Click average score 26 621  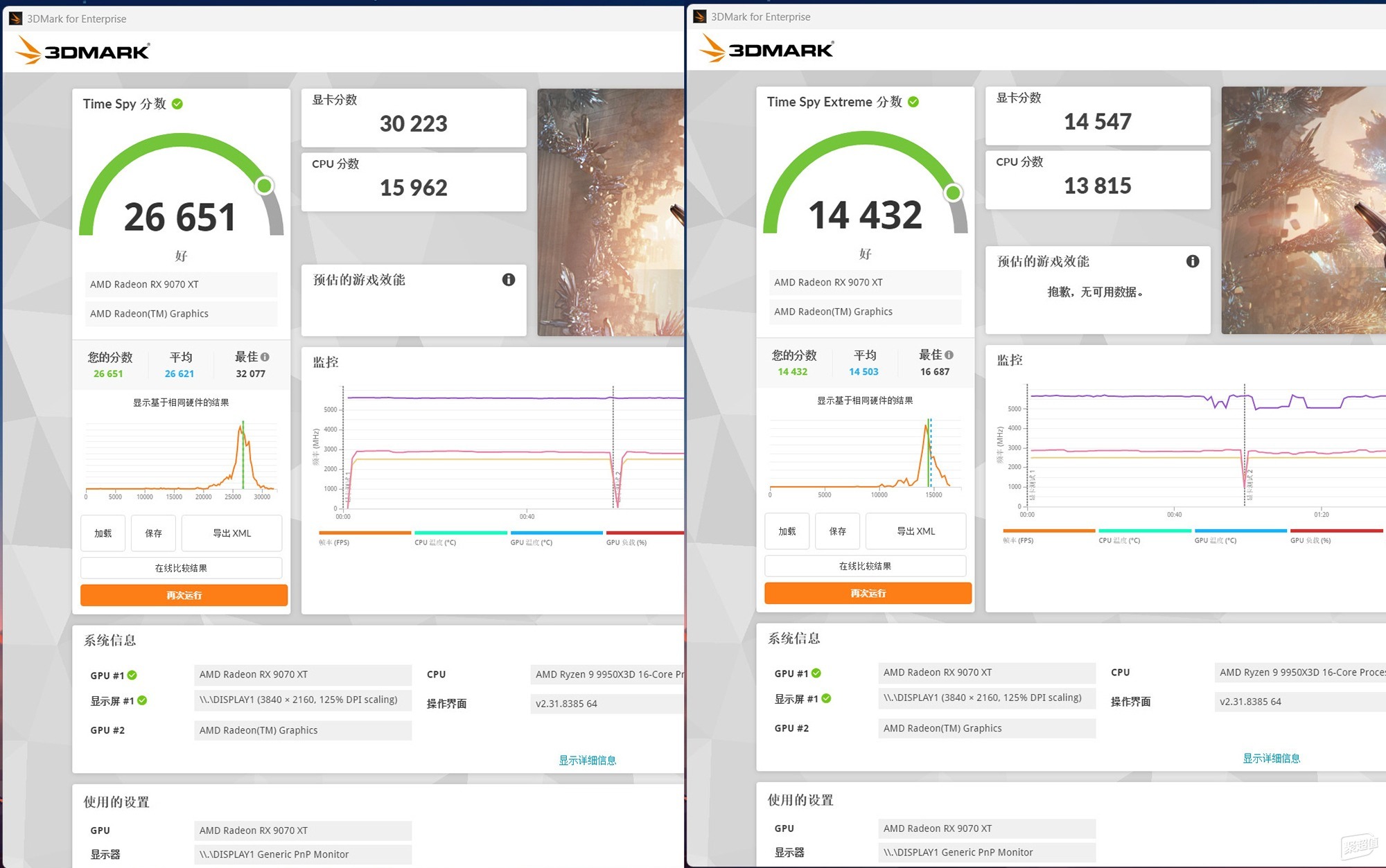179,373
